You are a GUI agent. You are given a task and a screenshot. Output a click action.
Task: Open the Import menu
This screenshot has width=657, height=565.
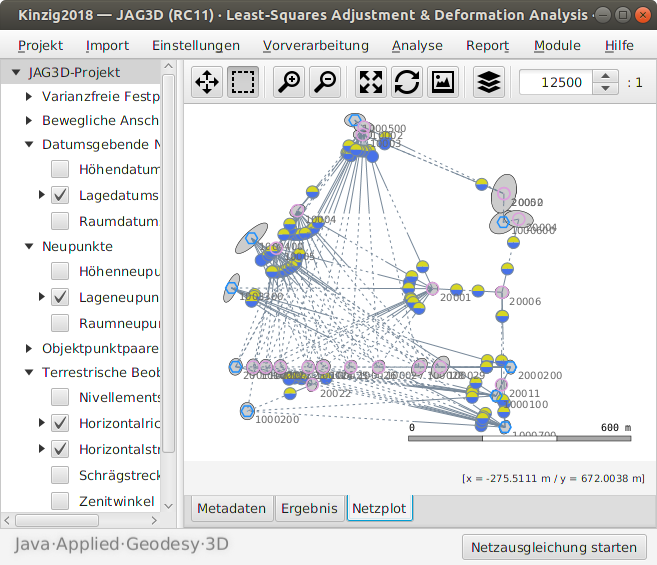click(107, 45)
